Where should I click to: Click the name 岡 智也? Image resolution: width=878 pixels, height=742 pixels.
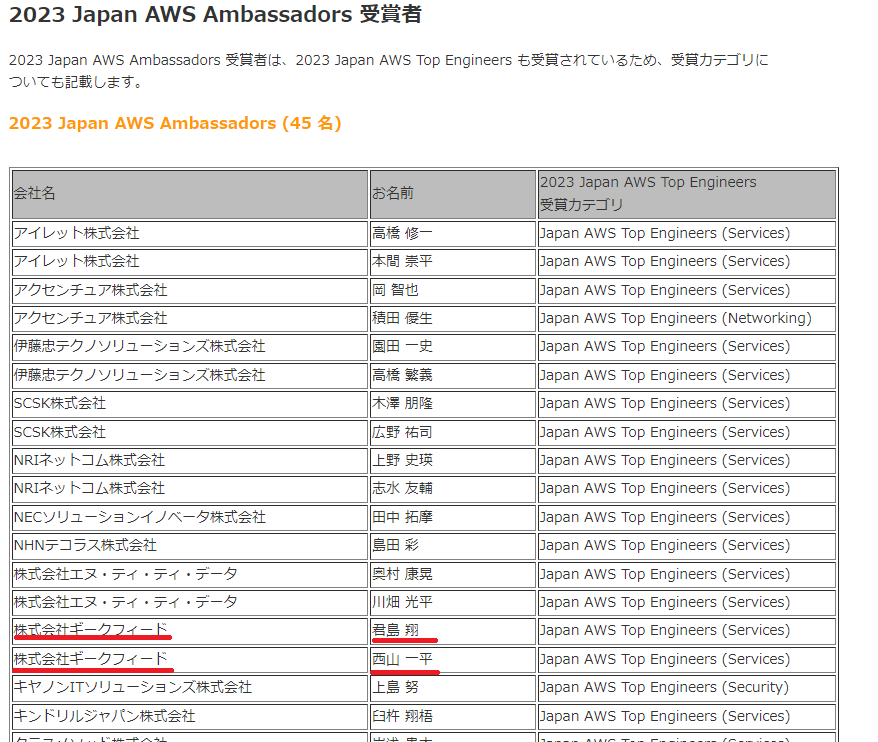click(395, 291)
